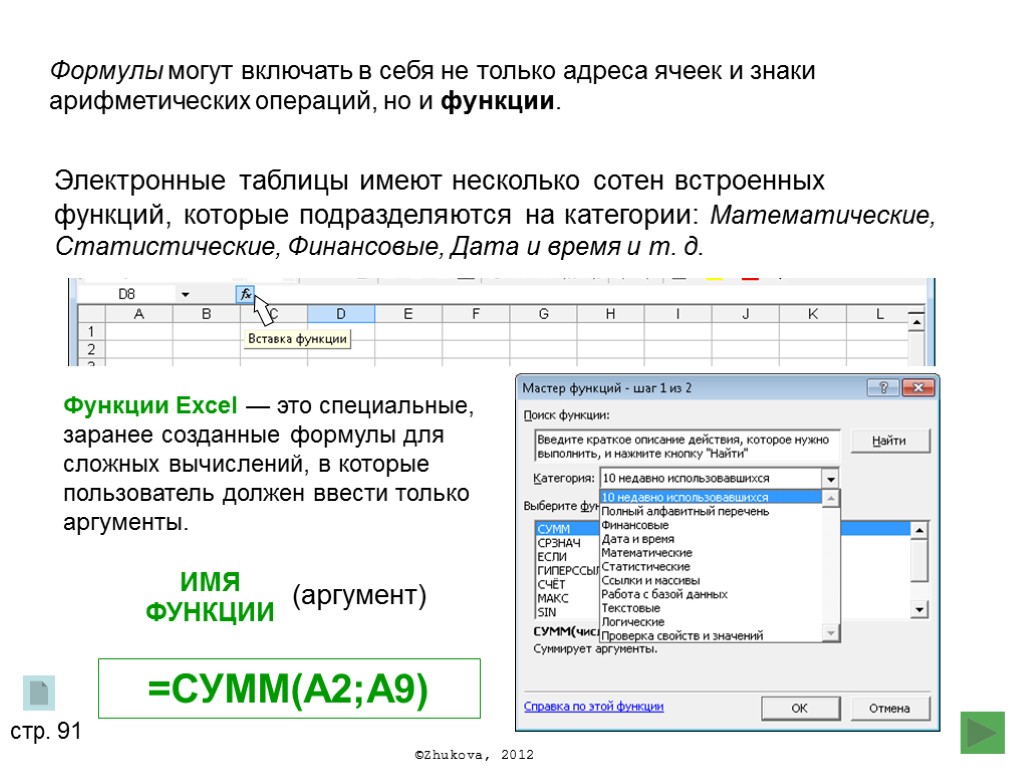Image resolution: width=1024 pixels, height=768 pixels.
Task: Choose the Финансовые category
Action: 711,525
